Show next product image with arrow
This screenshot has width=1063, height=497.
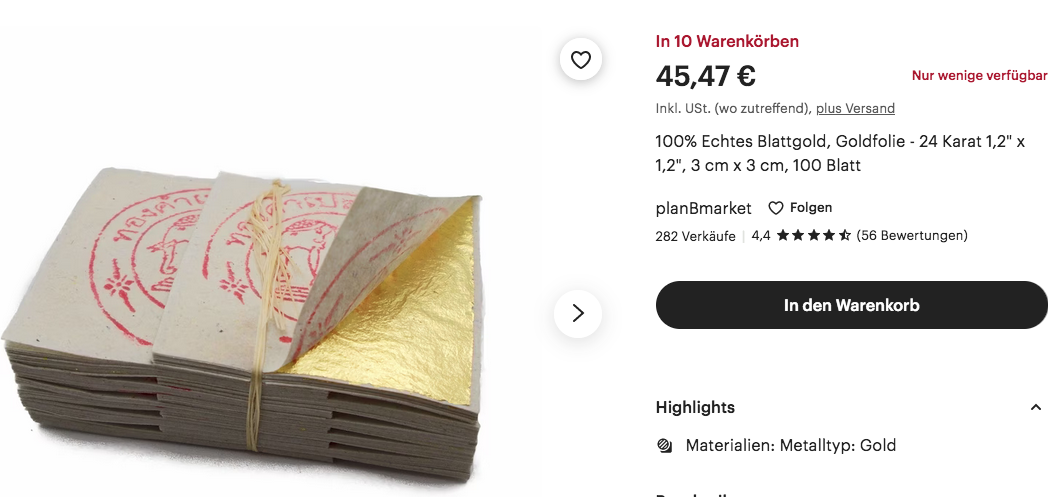tap(578, 313)
